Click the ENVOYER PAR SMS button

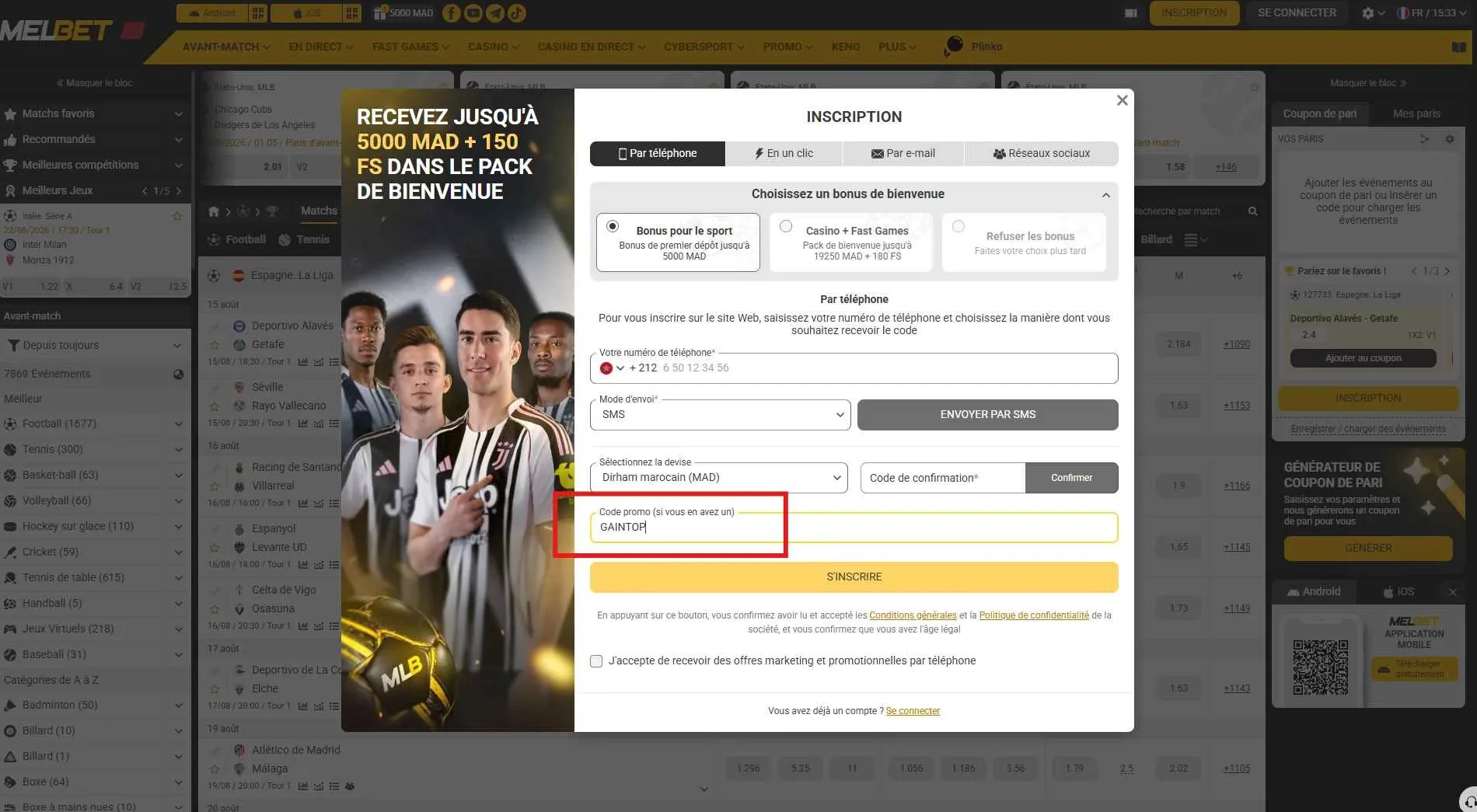point(988,415)
